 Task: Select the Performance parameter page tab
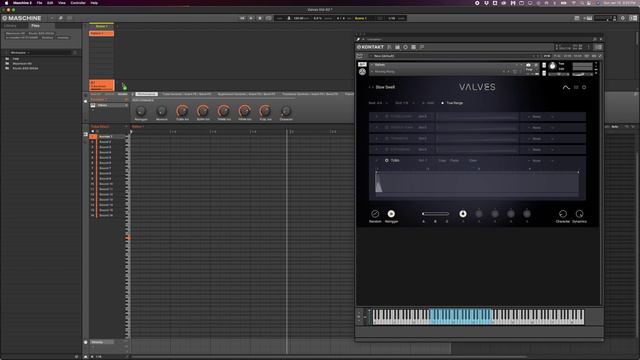point(146,94)
